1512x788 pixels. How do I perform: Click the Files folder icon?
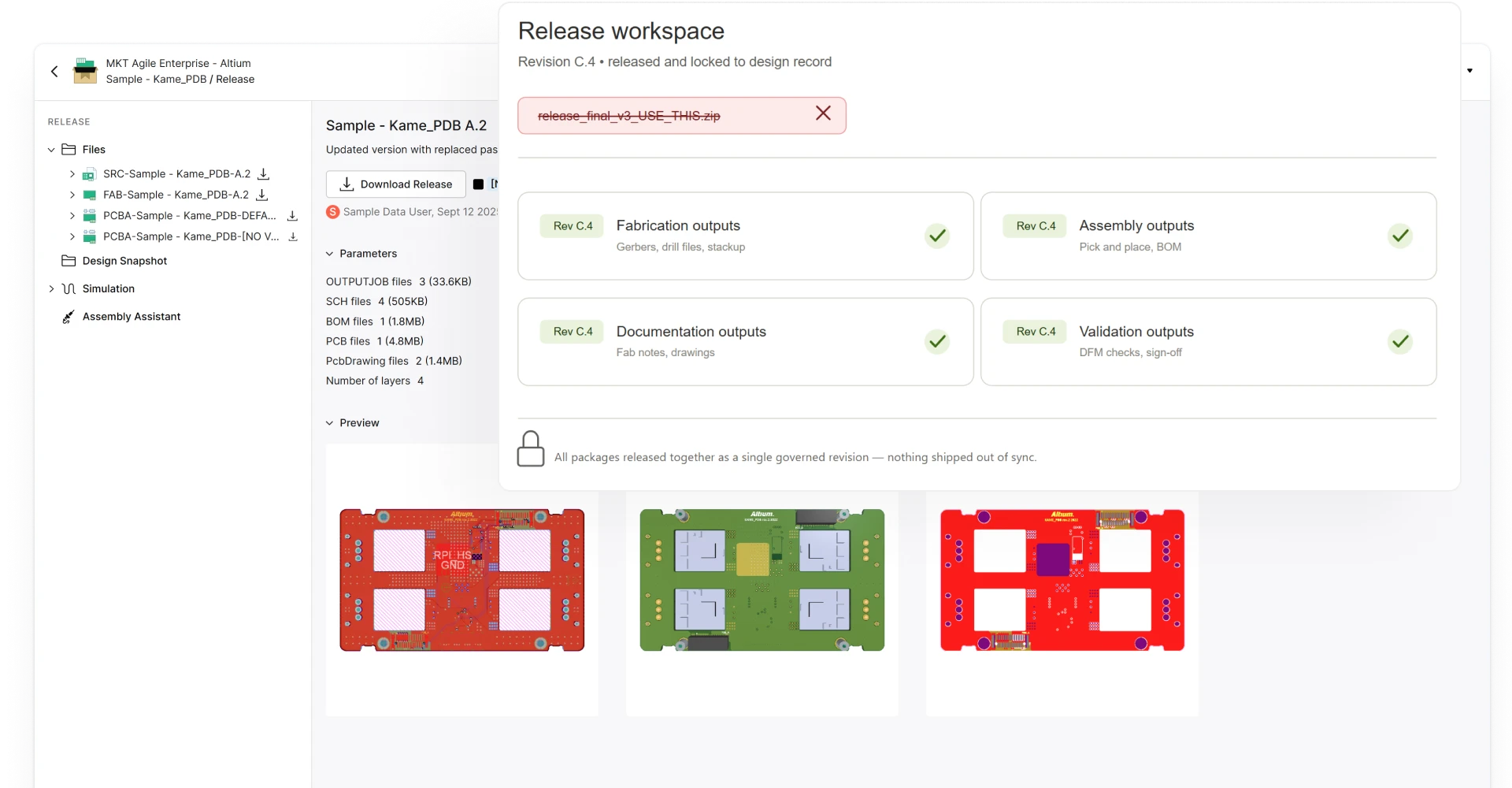tap(69, 149)
